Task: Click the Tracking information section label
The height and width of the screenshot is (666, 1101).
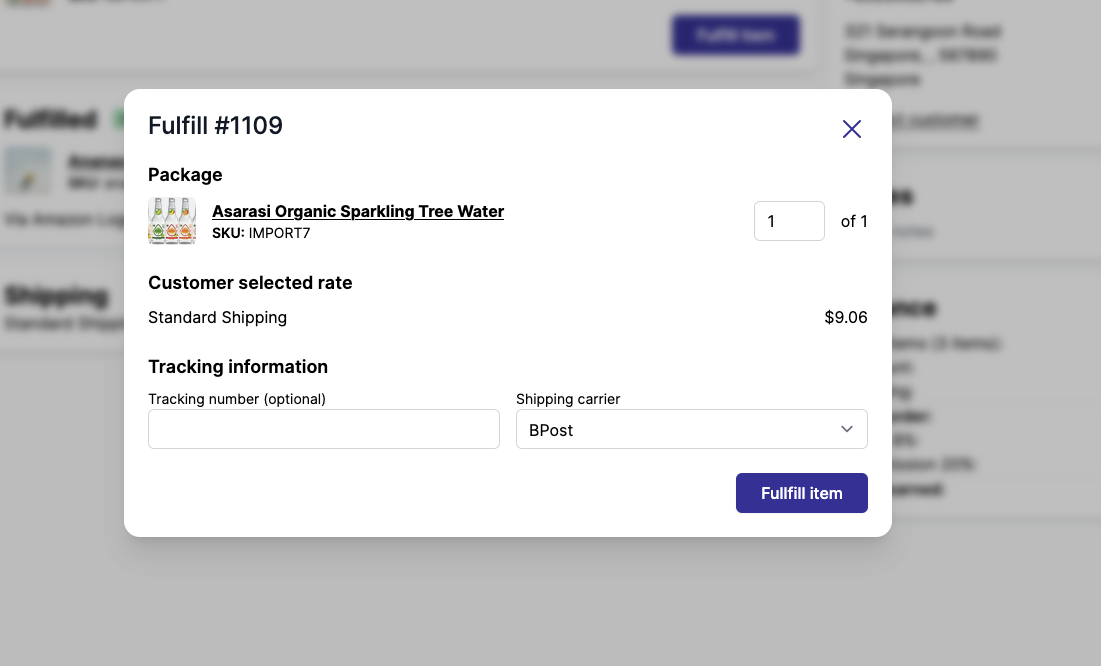Action: [237, 366]
